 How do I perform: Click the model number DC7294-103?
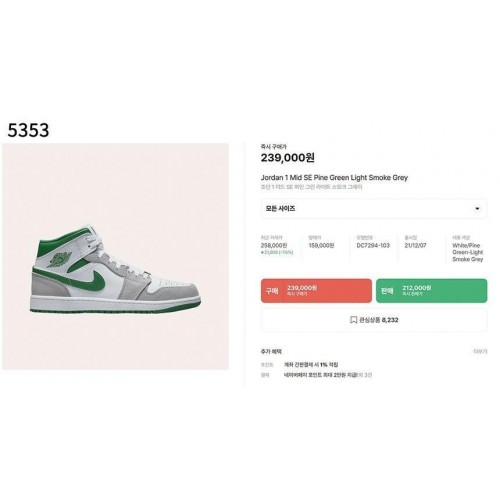pos(373,246)
